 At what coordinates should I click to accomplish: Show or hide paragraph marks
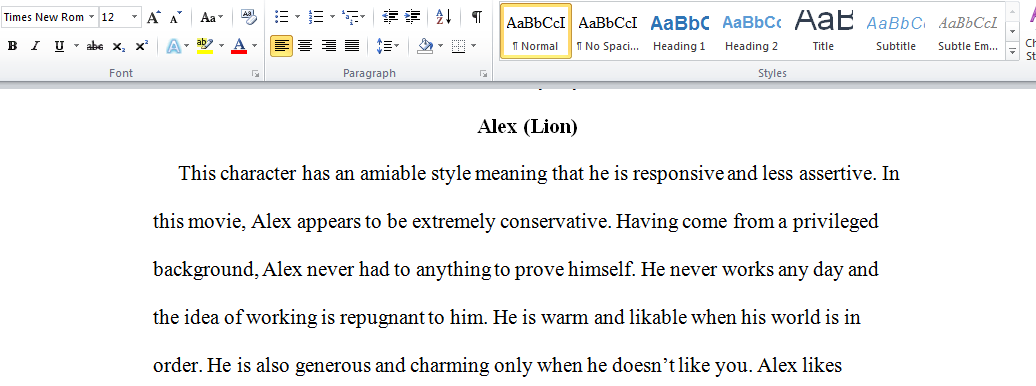click(x=476, y=17)
